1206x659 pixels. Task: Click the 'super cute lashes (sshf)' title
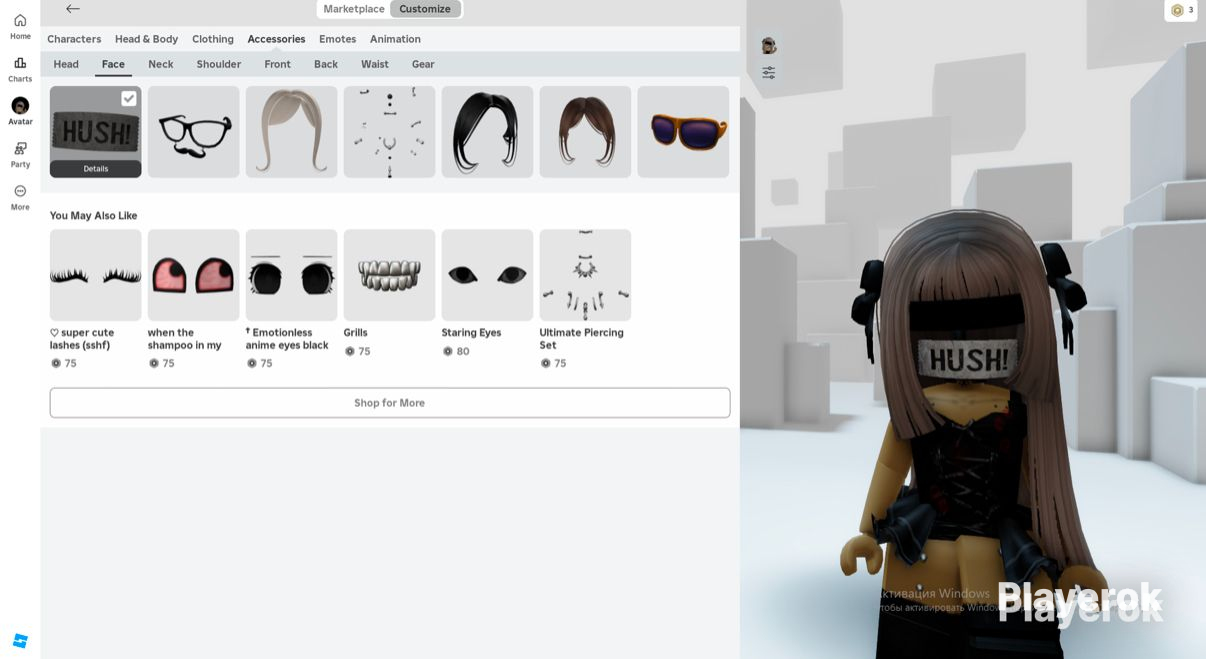82,339
